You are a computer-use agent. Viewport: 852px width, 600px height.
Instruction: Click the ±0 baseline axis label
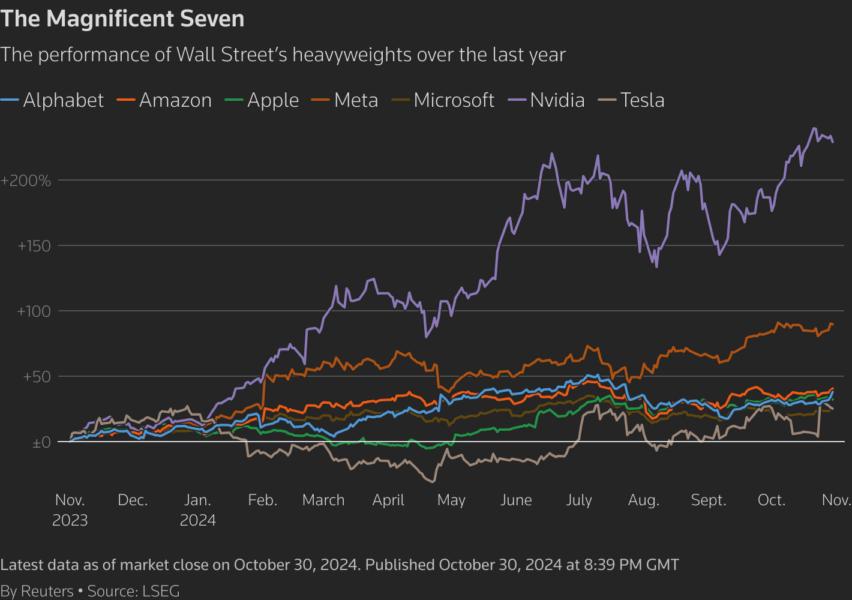click(x=40, y=442)
